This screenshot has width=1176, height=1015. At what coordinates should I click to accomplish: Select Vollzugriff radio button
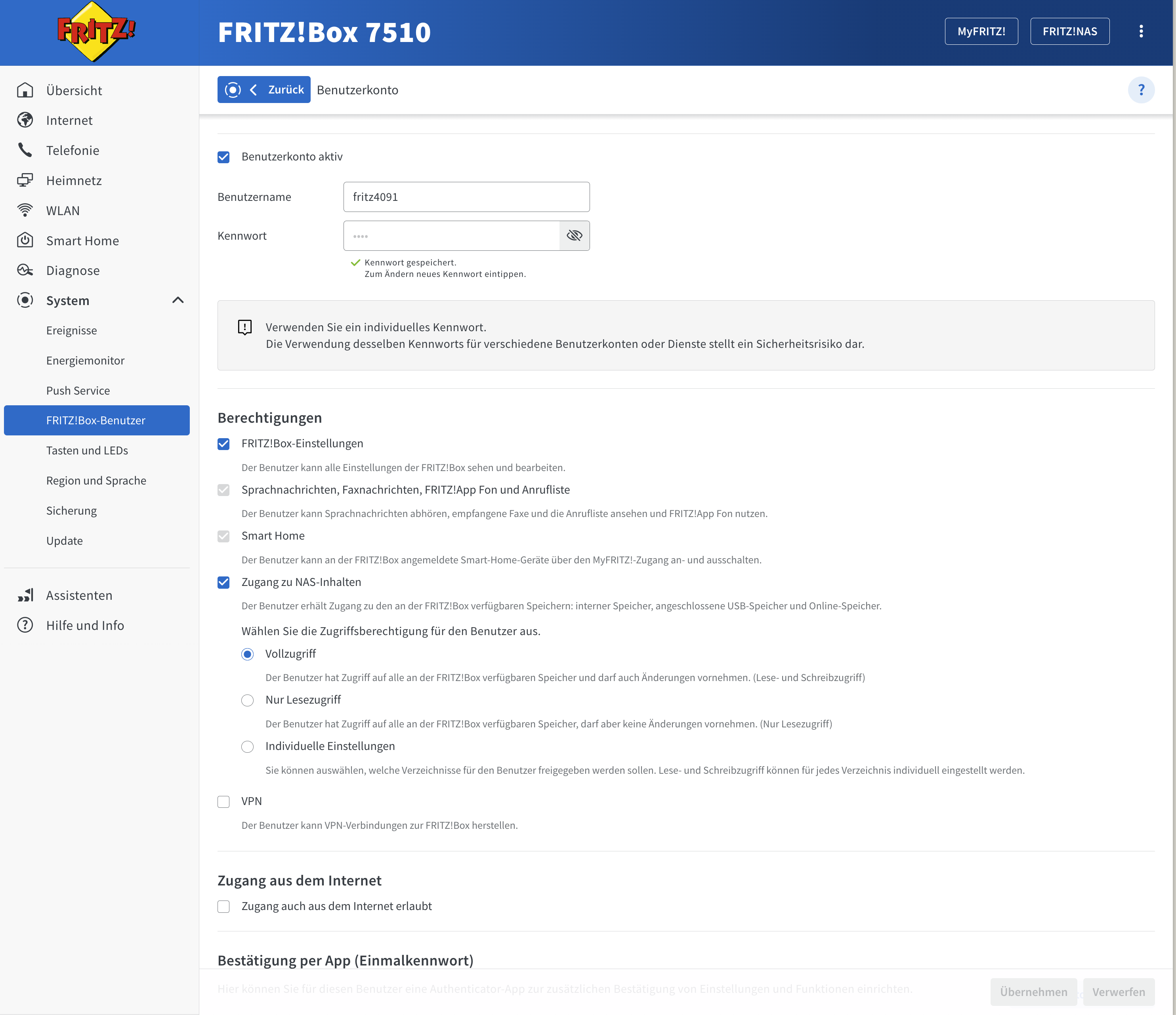point(248,654)
